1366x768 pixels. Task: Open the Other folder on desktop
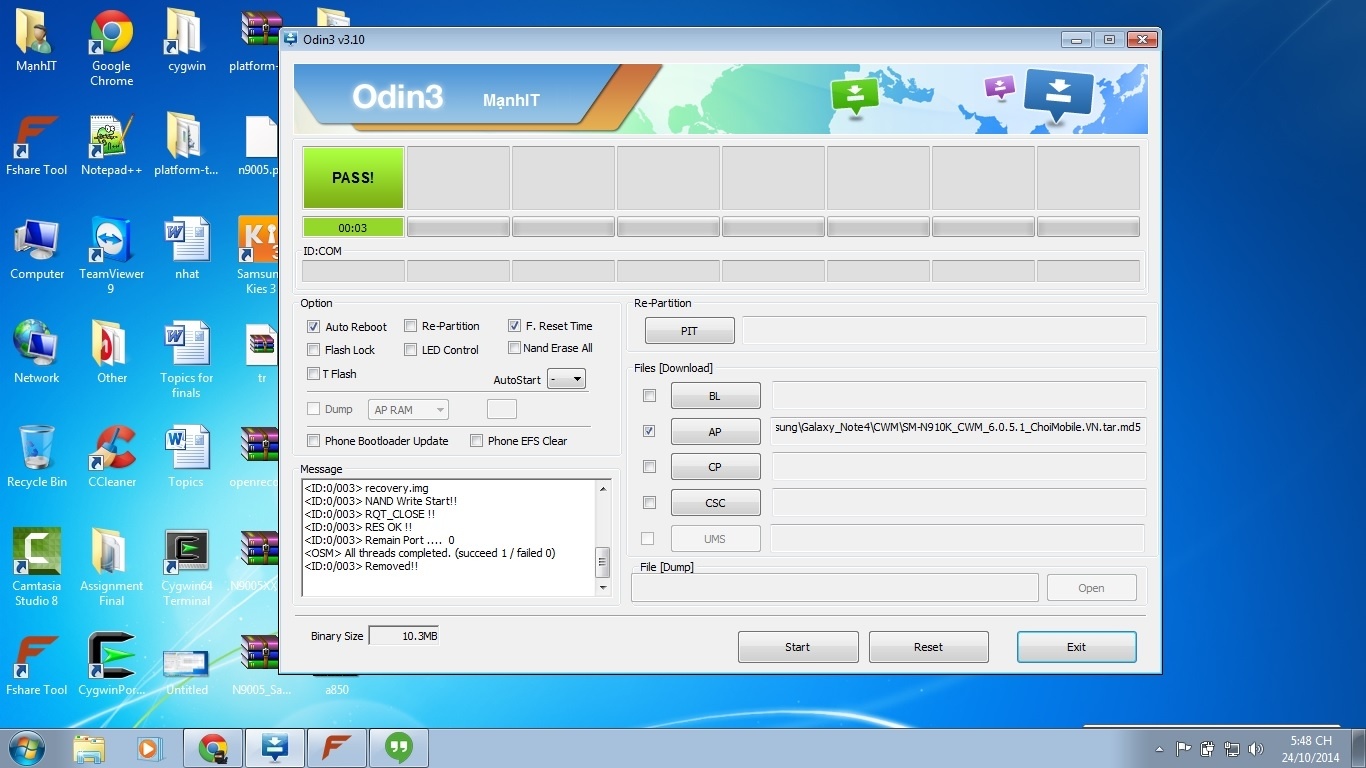(x=111, y=353)
